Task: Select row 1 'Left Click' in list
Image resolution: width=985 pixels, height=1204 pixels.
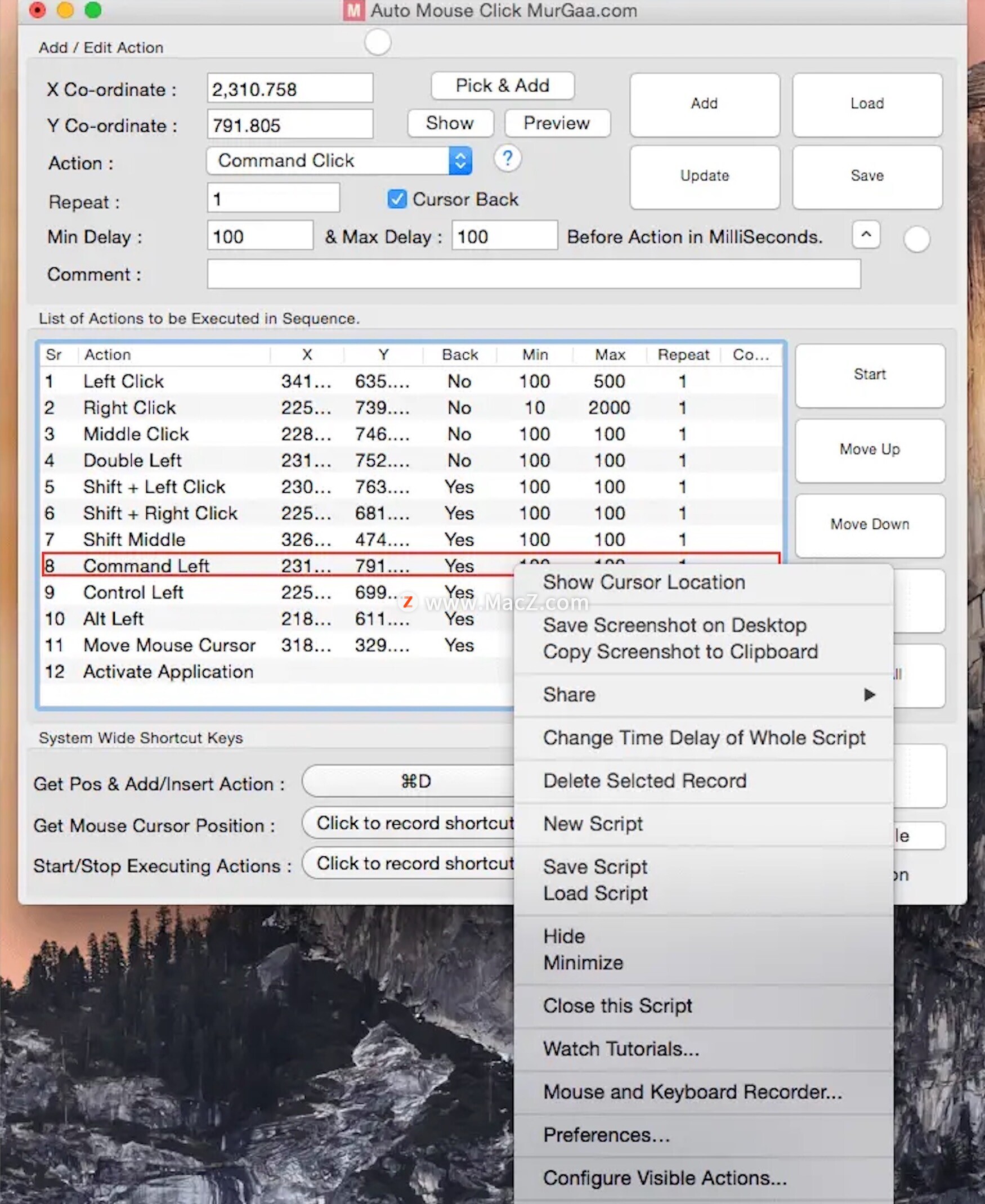Action: 411,381
